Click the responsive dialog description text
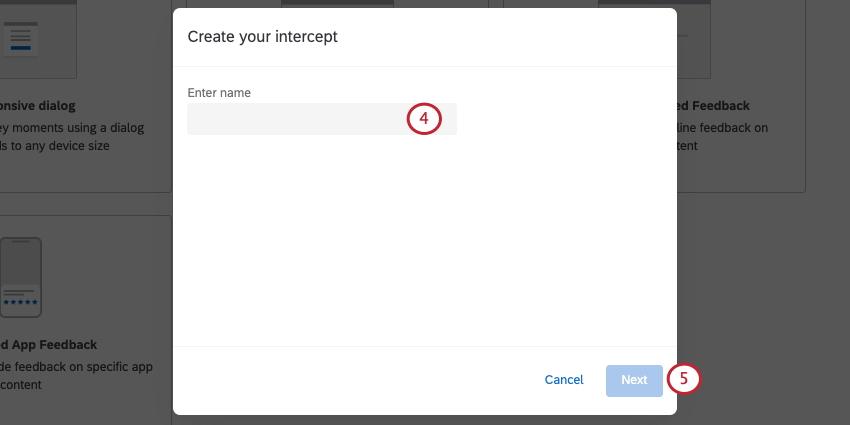Image resolution: width=850 pixels, height=425 pixels. (x=72, y=137)
